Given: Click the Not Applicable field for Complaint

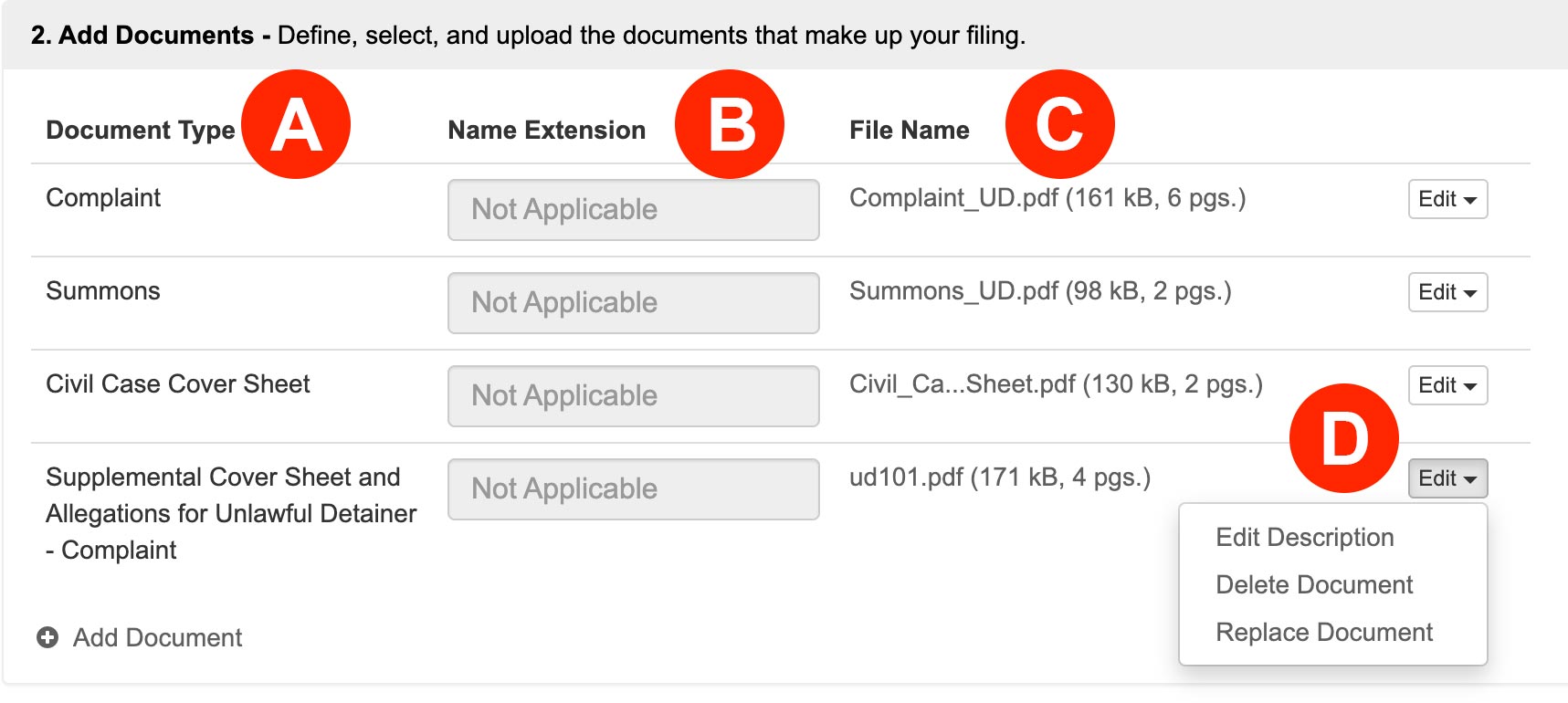Looking at the screenshot, I should click(633, 210).
